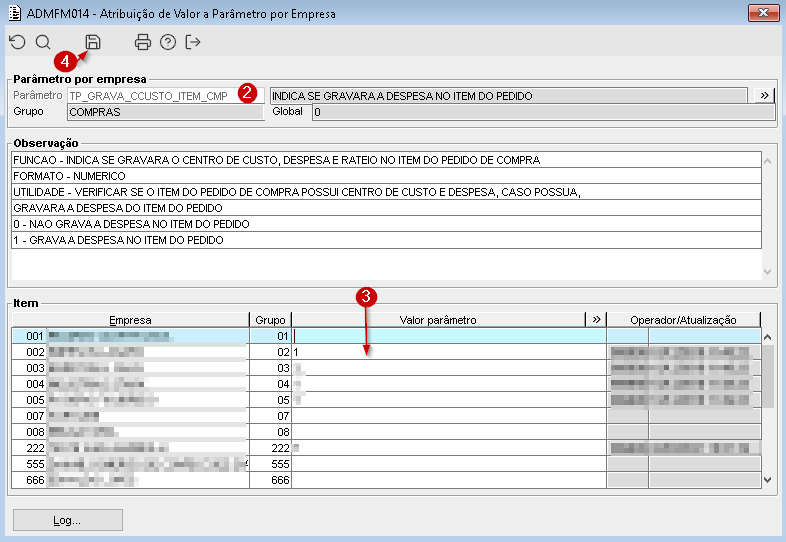Click Valor parâmetro cell of empresa 005
This screenshot has width=786, height=542.
(449, 400)
